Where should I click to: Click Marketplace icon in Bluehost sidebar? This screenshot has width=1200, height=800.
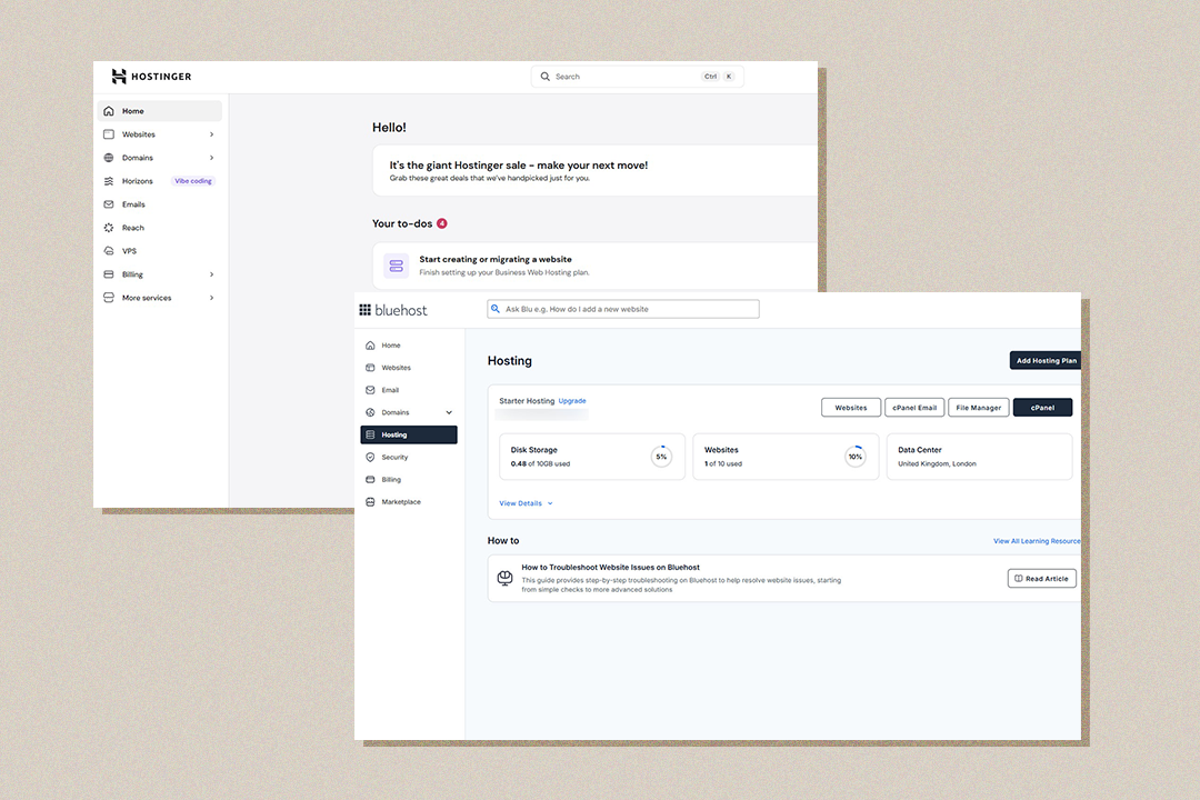pyautogui.click(x=370, y=502)
